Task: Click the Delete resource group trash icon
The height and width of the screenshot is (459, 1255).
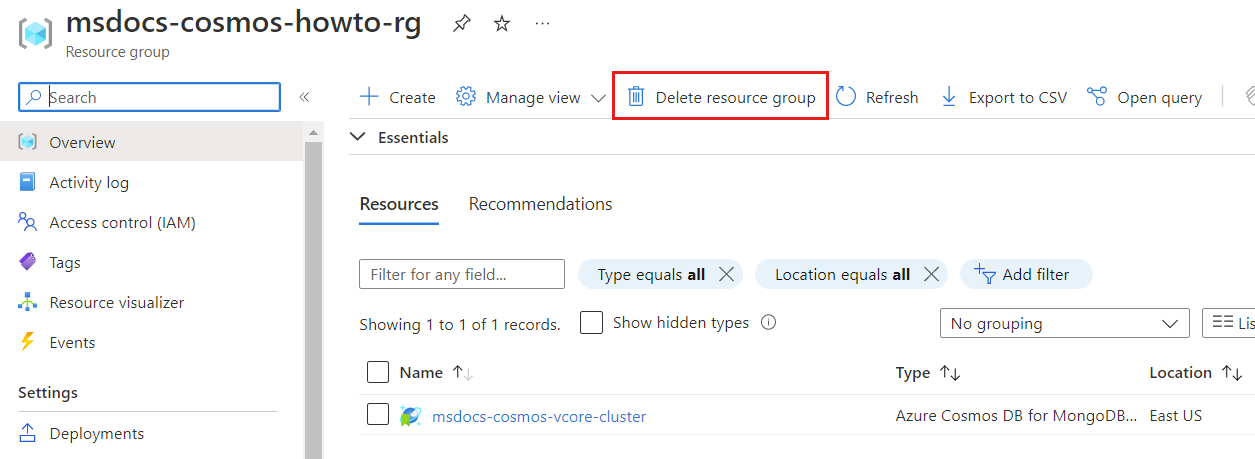Action: click(x=636, y=97)
